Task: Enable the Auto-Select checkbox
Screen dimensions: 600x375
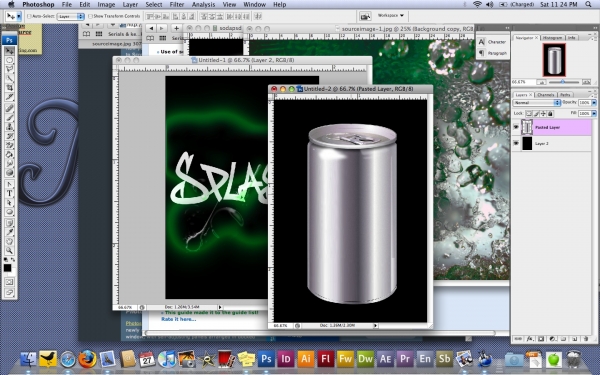Action: pyautogui.click(x=29, y=16)
